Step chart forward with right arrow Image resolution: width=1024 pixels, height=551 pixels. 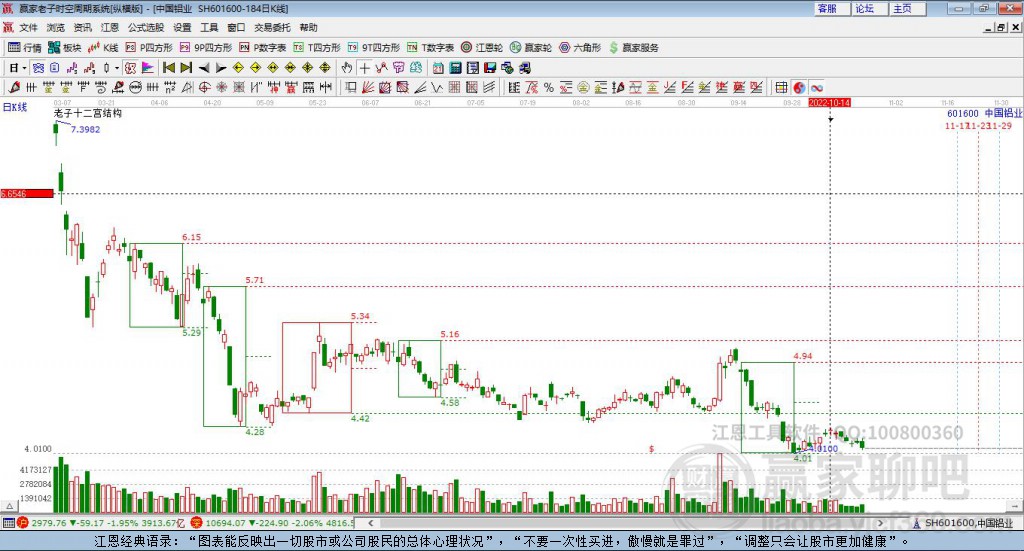click(221, 68)
